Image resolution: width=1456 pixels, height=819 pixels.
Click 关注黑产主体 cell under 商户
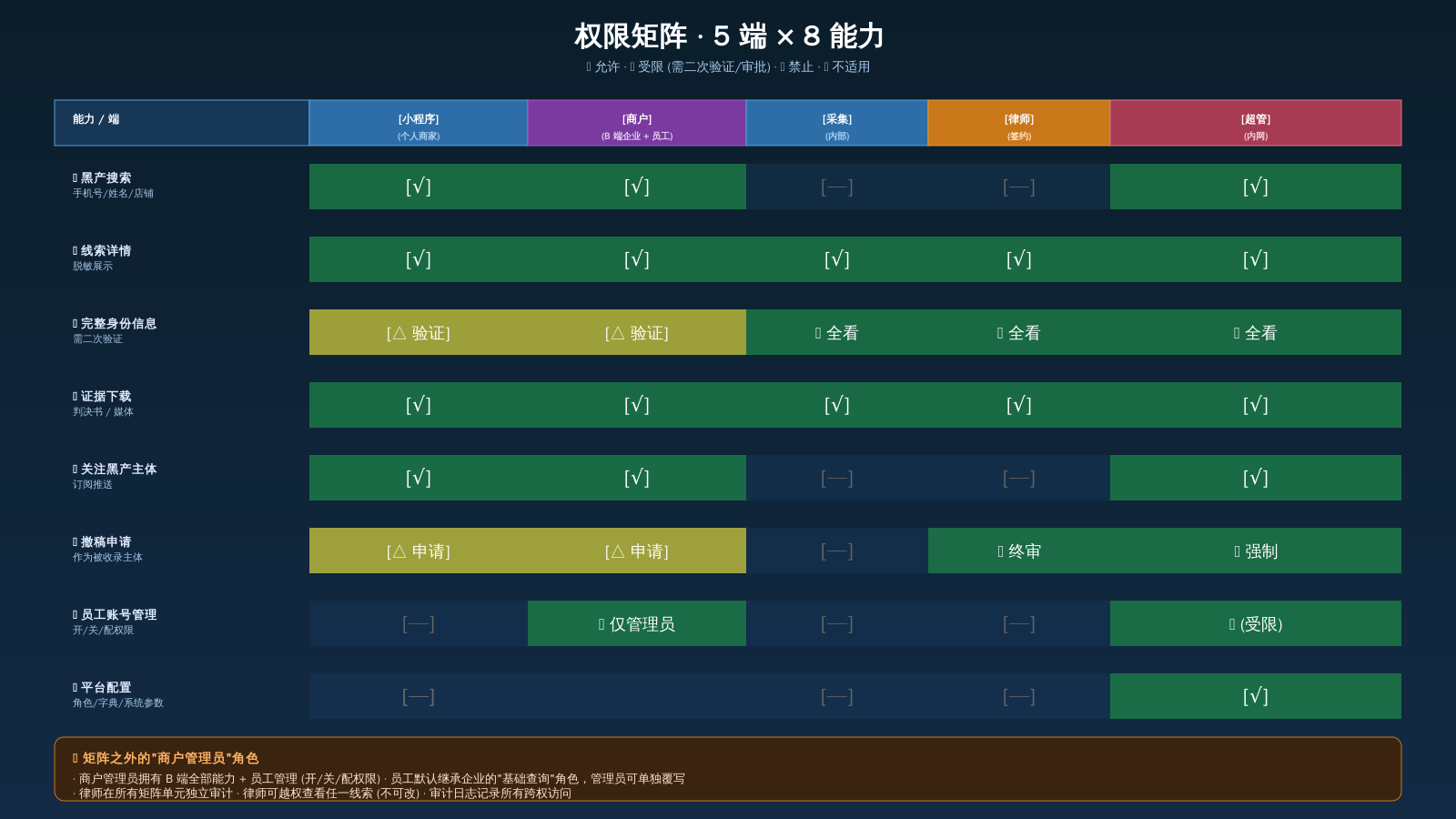[637, 478]
